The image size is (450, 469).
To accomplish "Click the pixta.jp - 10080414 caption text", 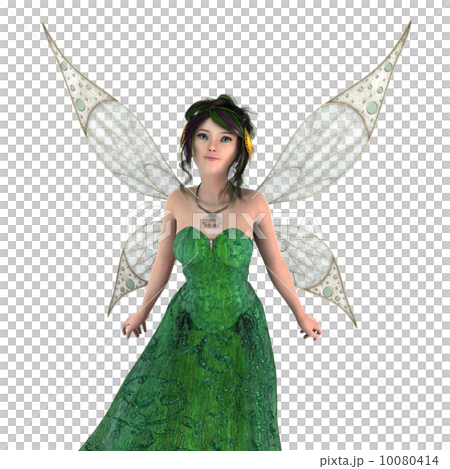I will point(379,461).
